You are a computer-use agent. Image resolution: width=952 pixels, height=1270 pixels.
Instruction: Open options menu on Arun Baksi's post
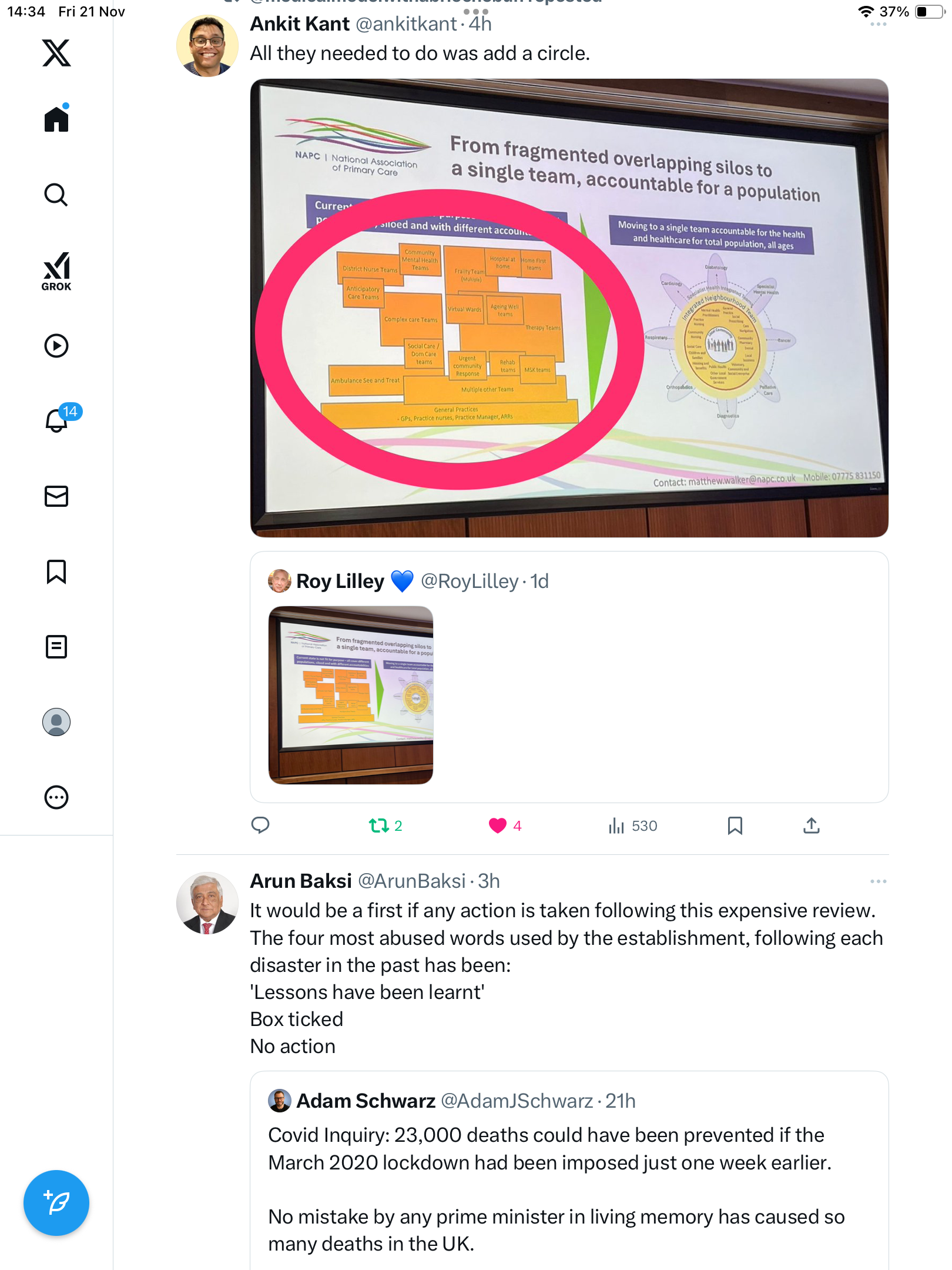[x=878, y=881]
